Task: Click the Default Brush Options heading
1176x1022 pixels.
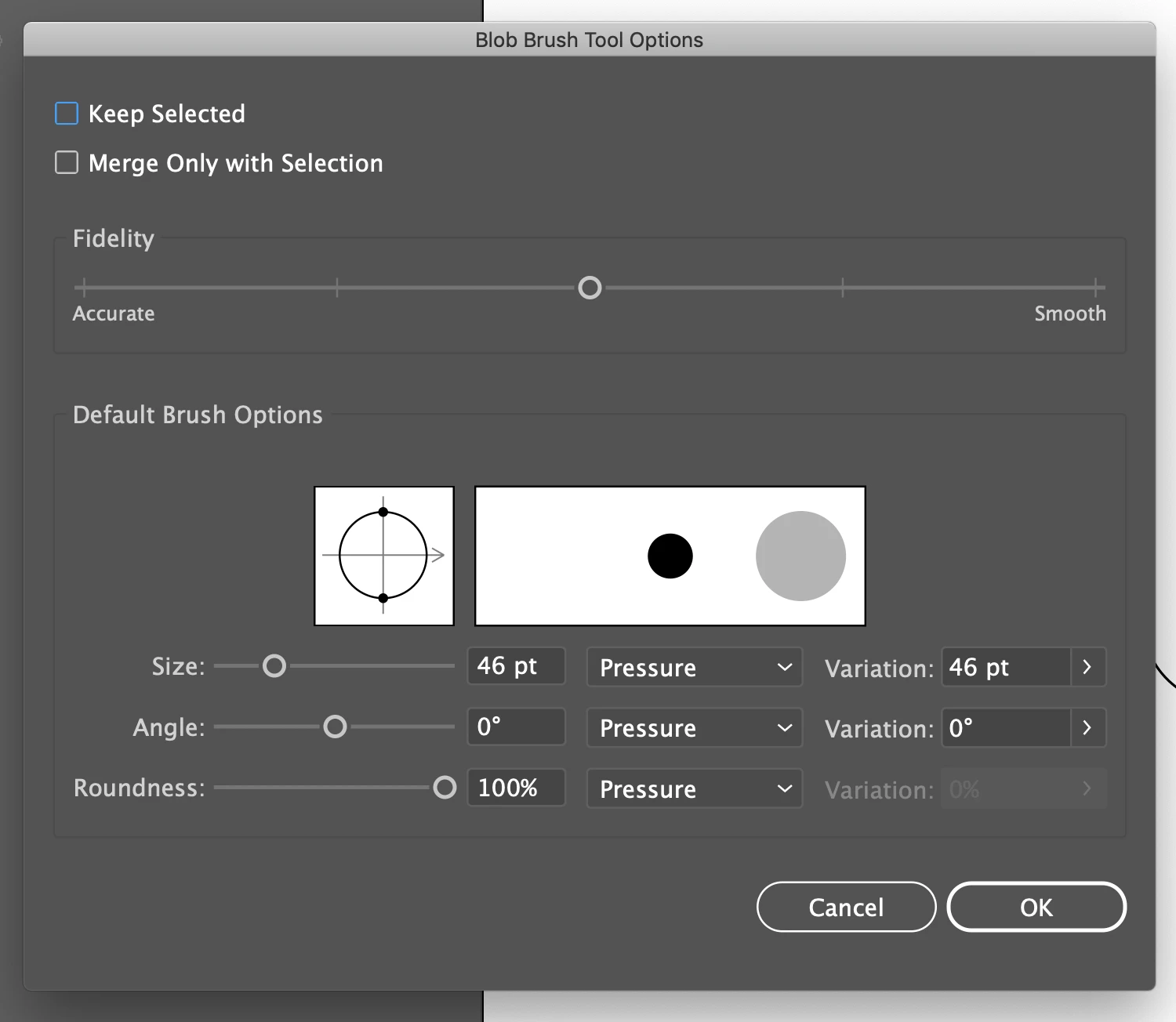Action: click(198, 415)
